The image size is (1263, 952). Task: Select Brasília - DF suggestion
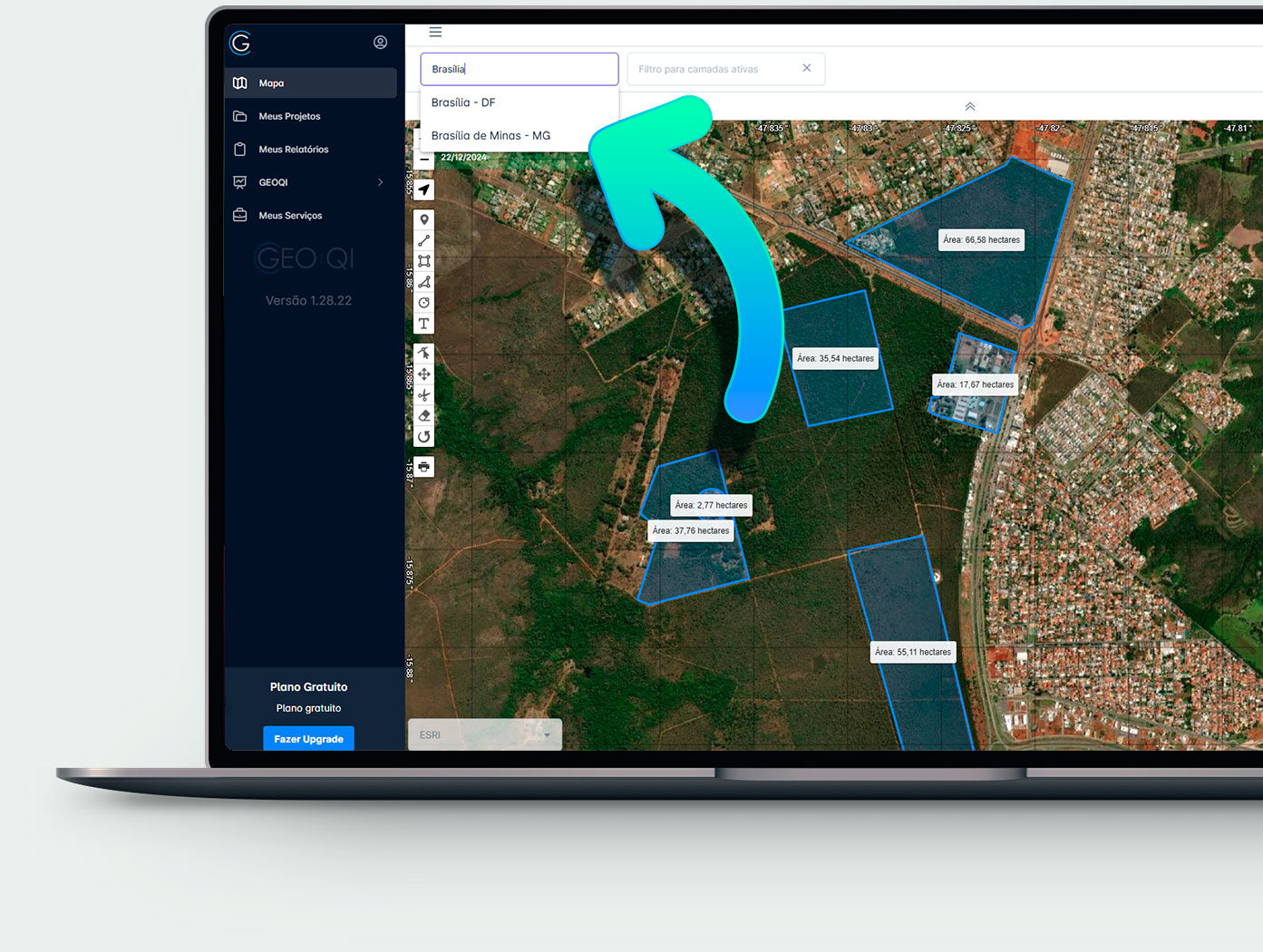(520, 102)
